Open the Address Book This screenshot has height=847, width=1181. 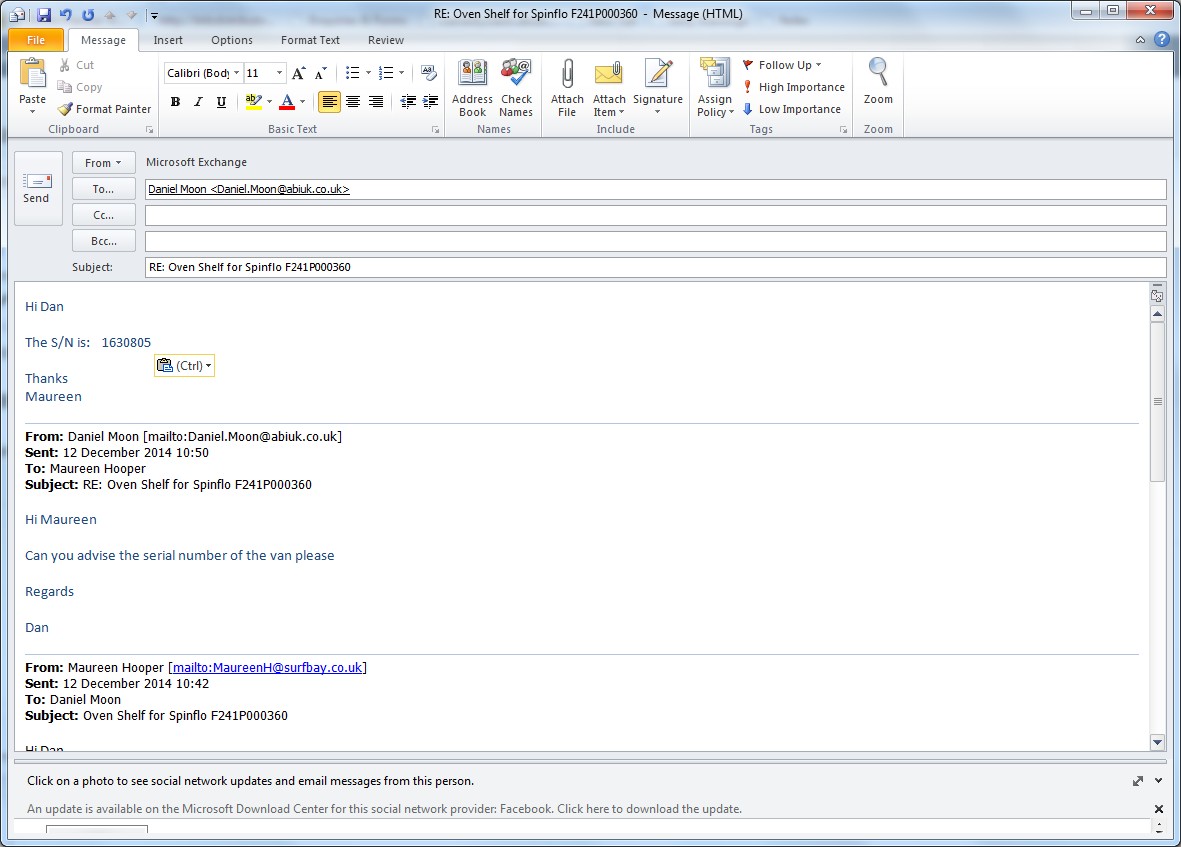(x=472, y=76)
